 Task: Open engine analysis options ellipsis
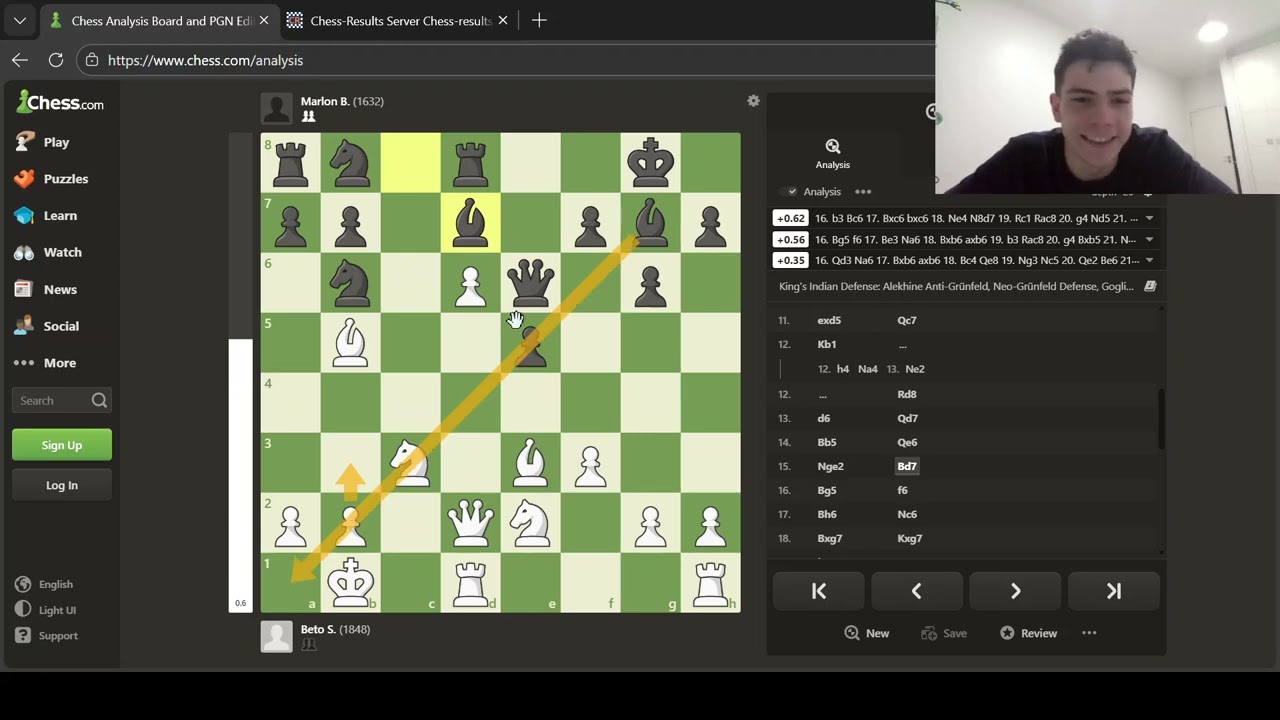coord(863,192)
